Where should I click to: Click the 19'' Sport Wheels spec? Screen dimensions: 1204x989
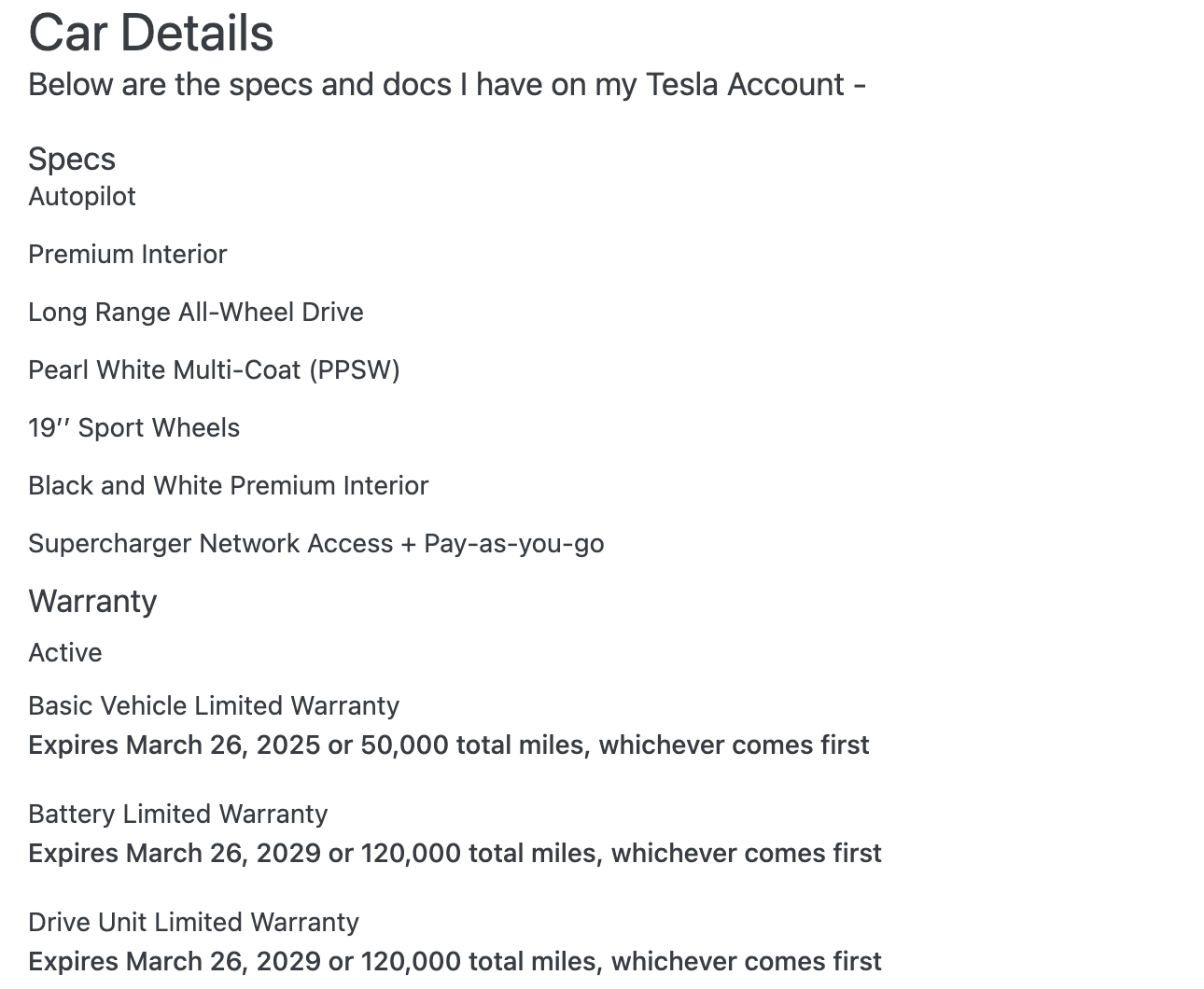133,428
